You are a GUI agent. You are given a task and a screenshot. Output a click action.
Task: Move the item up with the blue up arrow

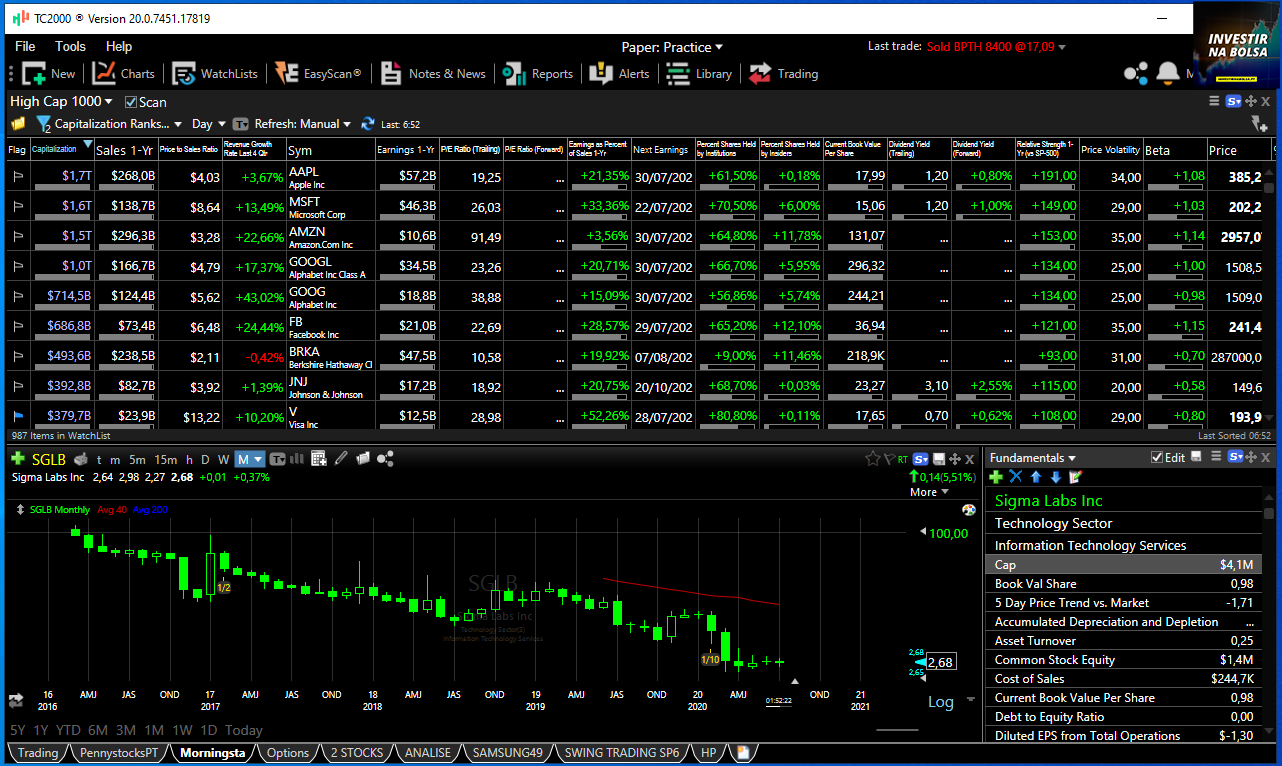(1036, 477)
